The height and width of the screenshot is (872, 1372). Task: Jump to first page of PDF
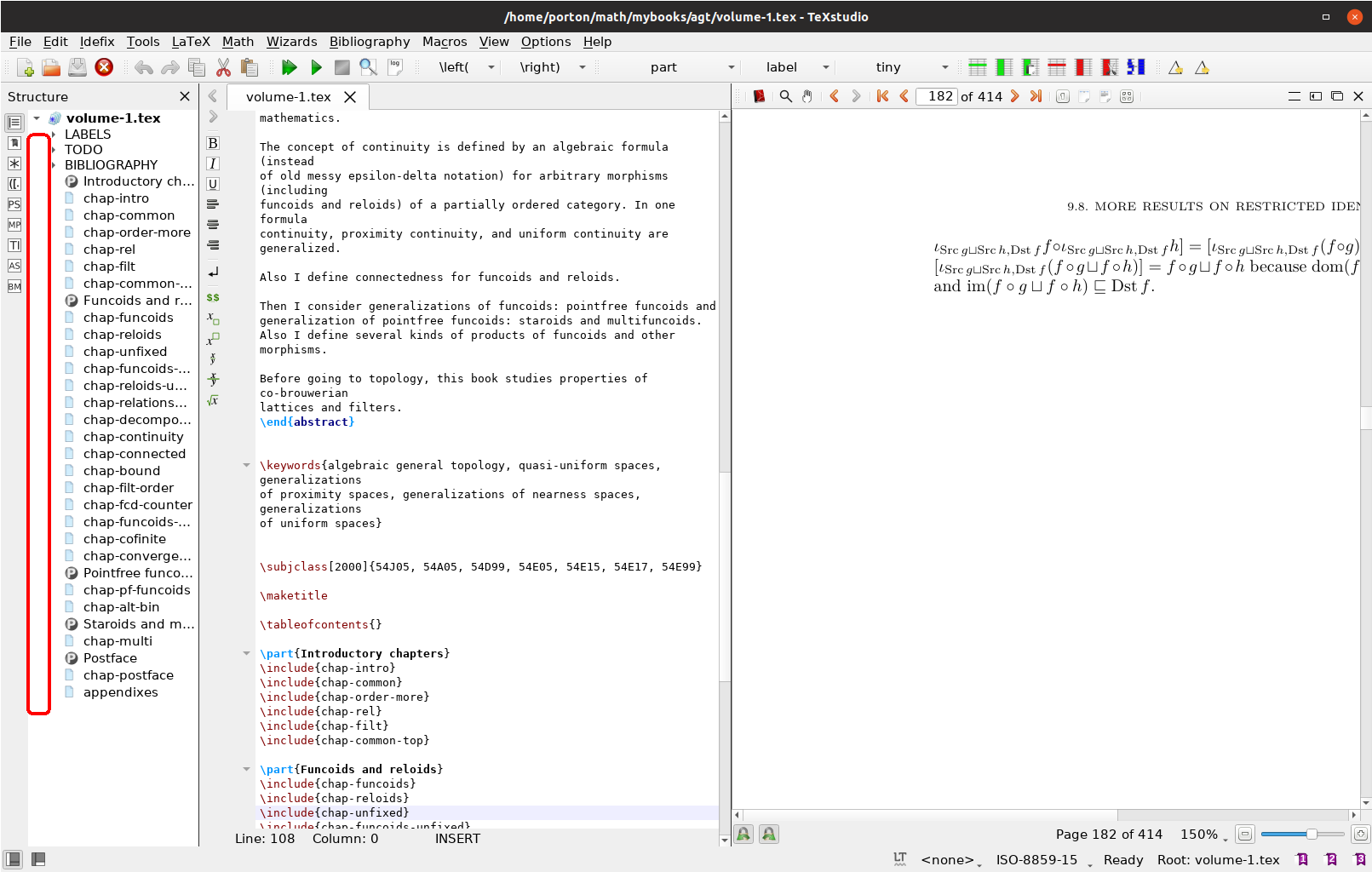click(x=882, y=96)
